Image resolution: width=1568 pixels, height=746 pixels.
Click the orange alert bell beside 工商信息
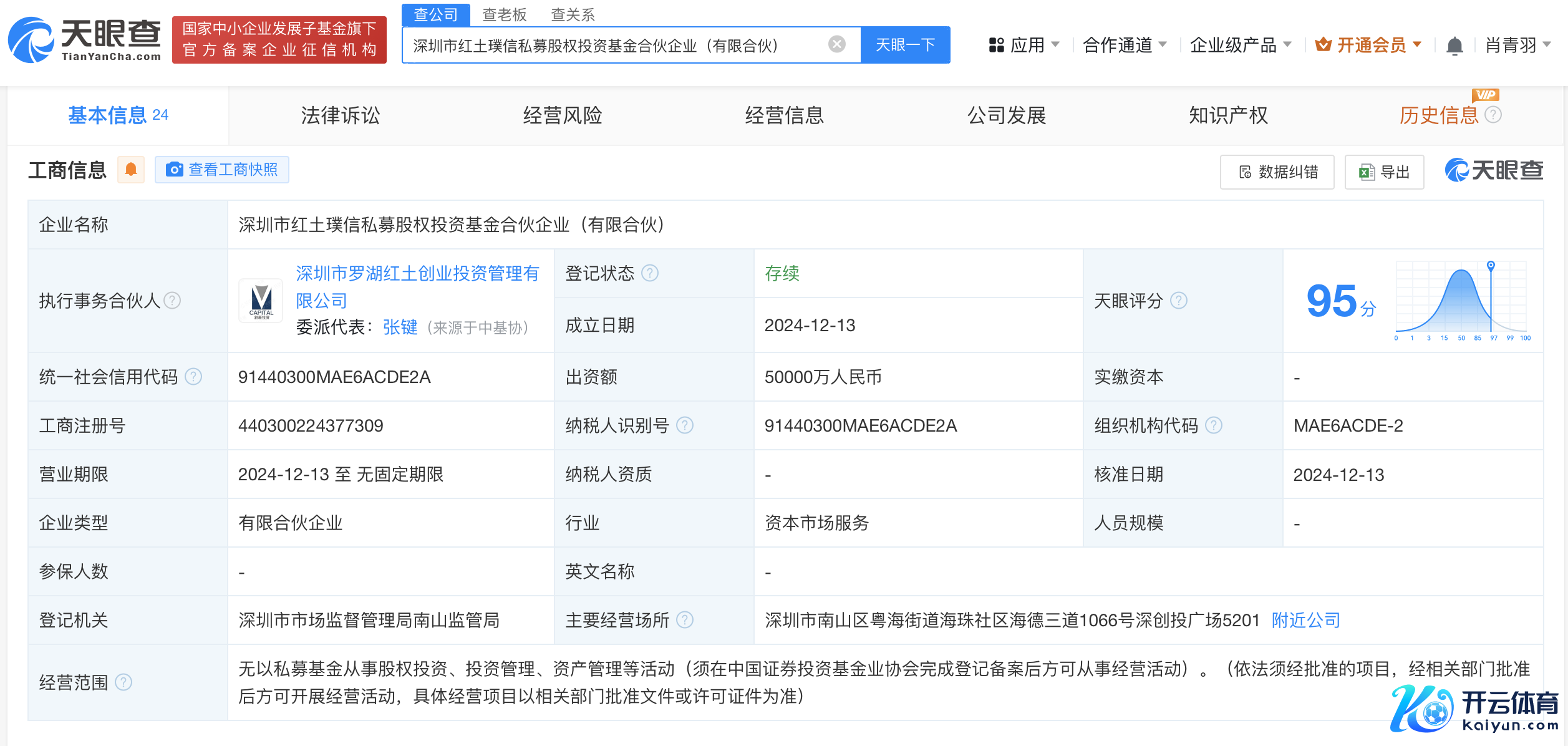(131, 170)
